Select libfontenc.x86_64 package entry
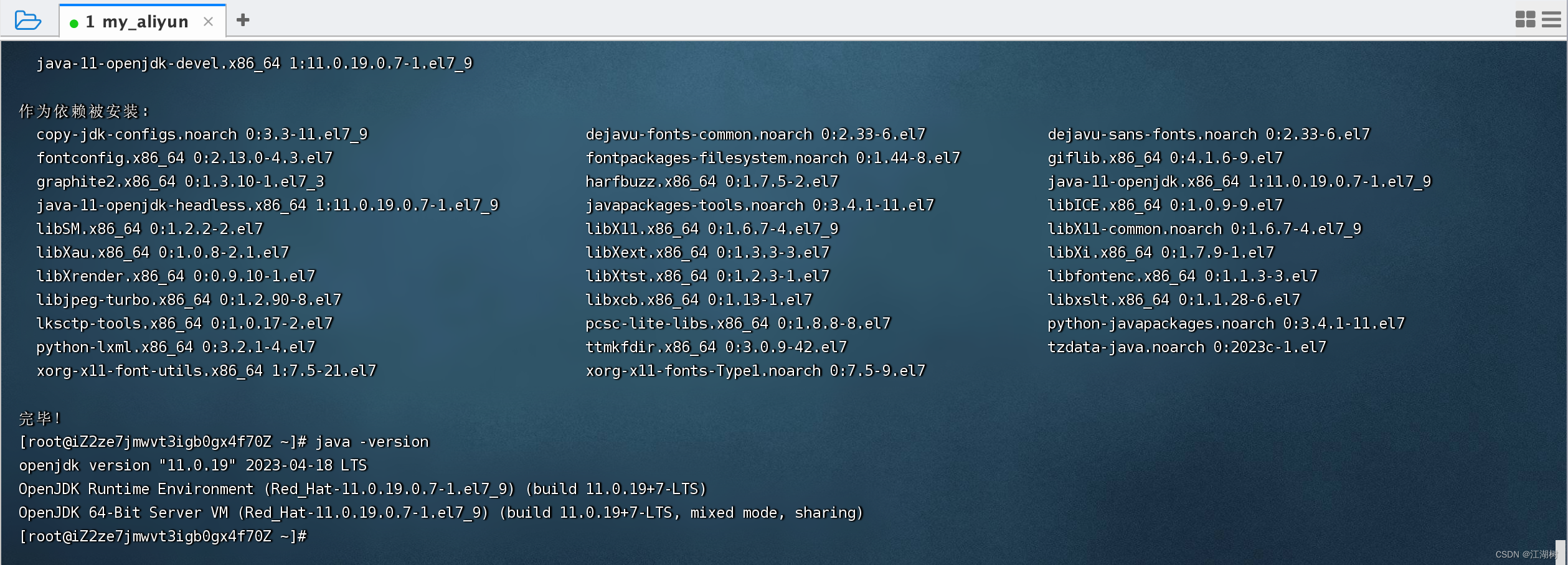This screenshot has width=1568, height=565. click(x=1183, y=276)
